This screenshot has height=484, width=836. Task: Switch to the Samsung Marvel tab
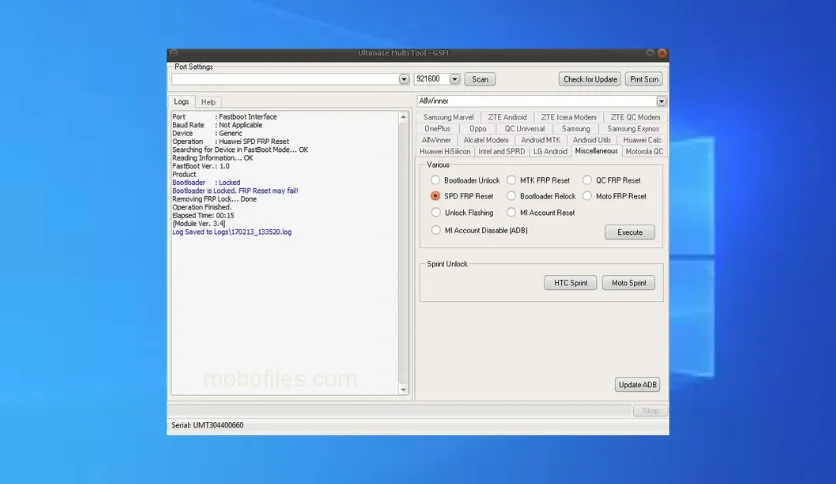click(448, 117)
